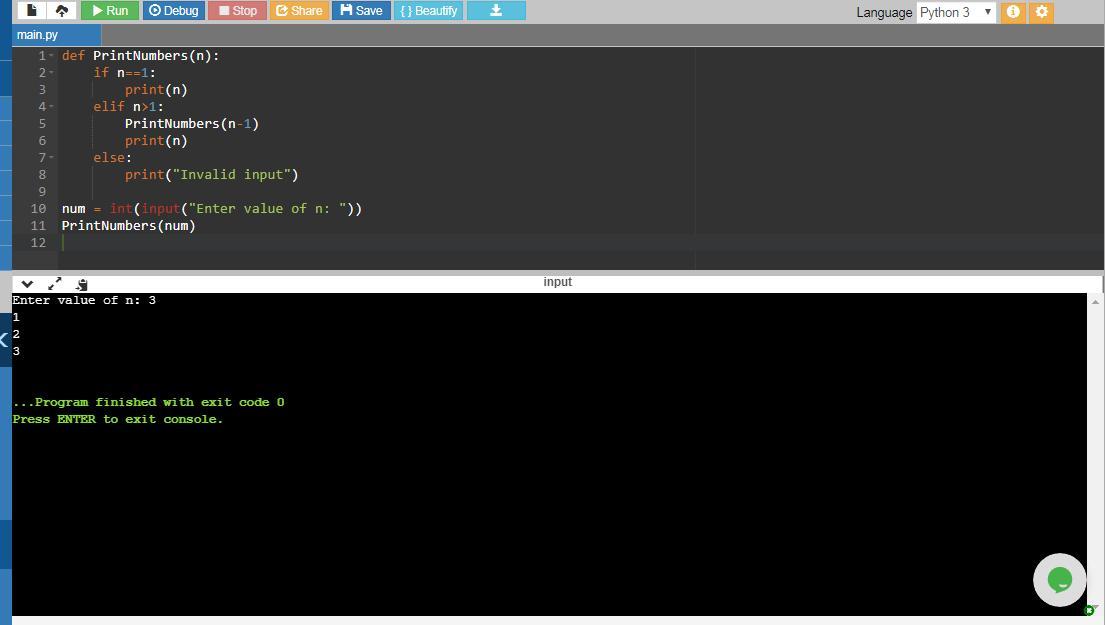Collapse the if block fold arrow on line 2
This screenshot has width=1105, height=625.
[x=51, y=73]
